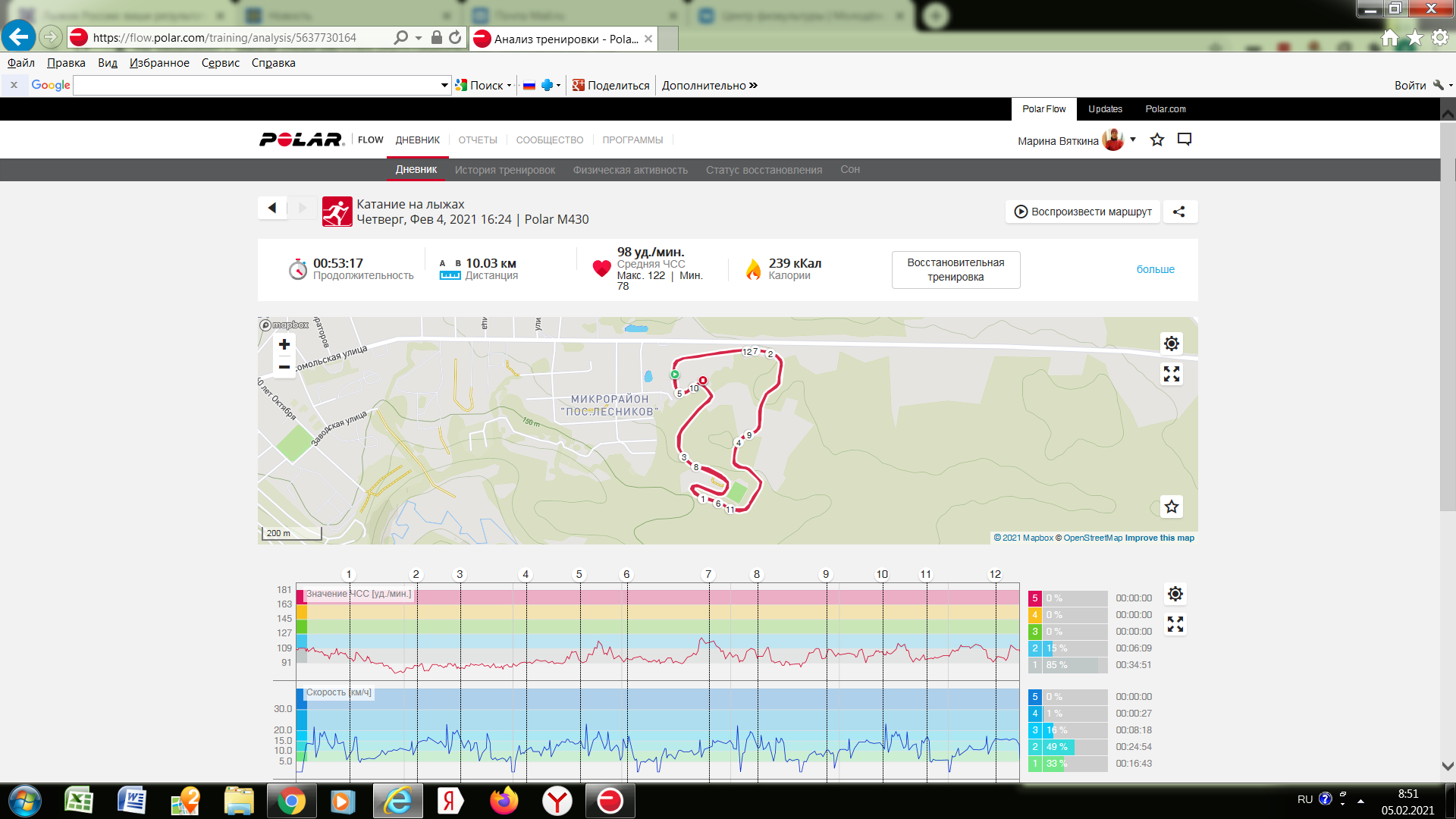Image resolution: width=1456 pixels, height=819 pixels.
Task: Click the star favorite icon on map
Action: point(1172,507)
